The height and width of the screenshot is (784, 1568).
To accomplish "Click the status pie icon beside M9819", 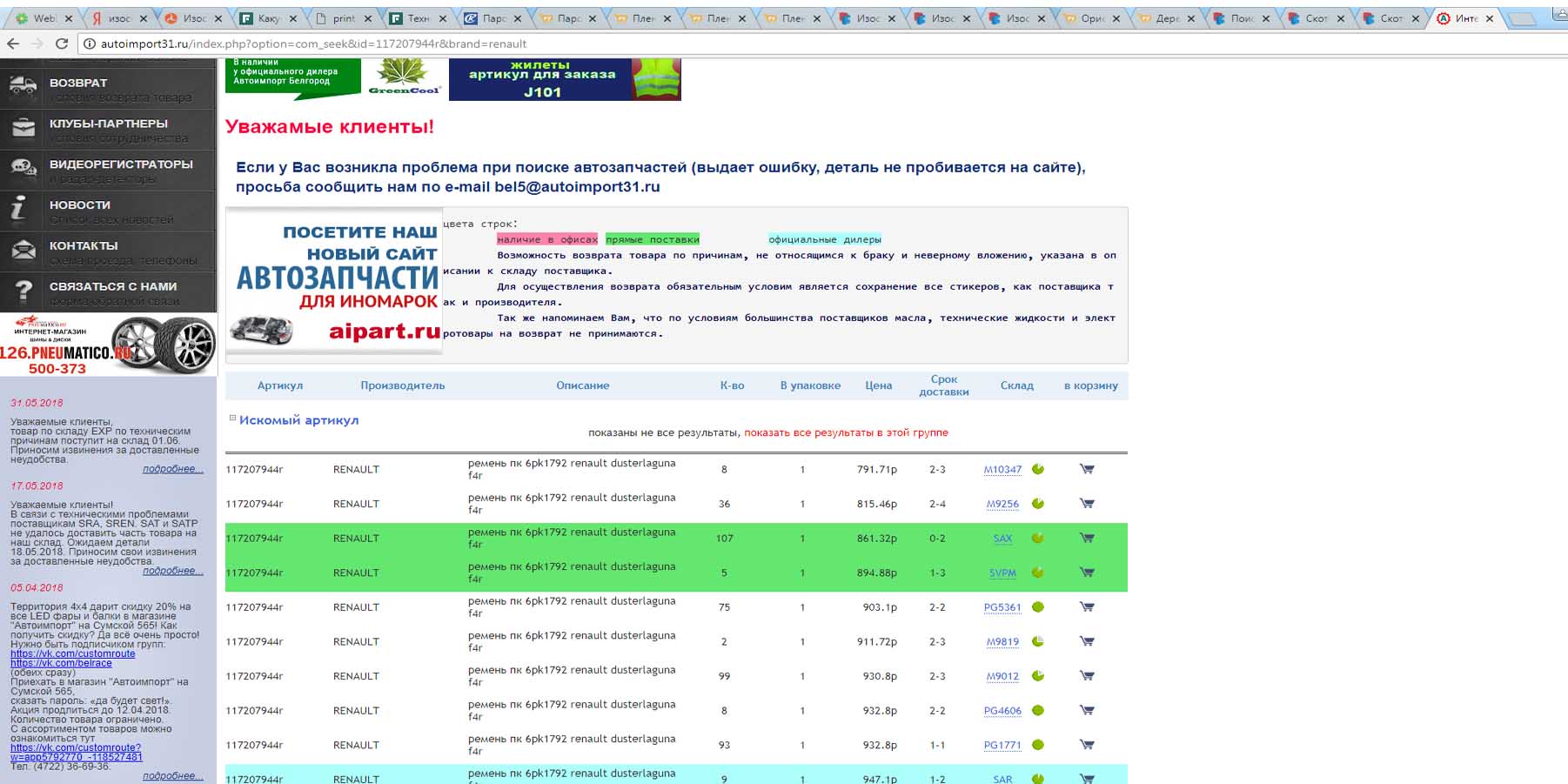I will (x=1038, y=641).
